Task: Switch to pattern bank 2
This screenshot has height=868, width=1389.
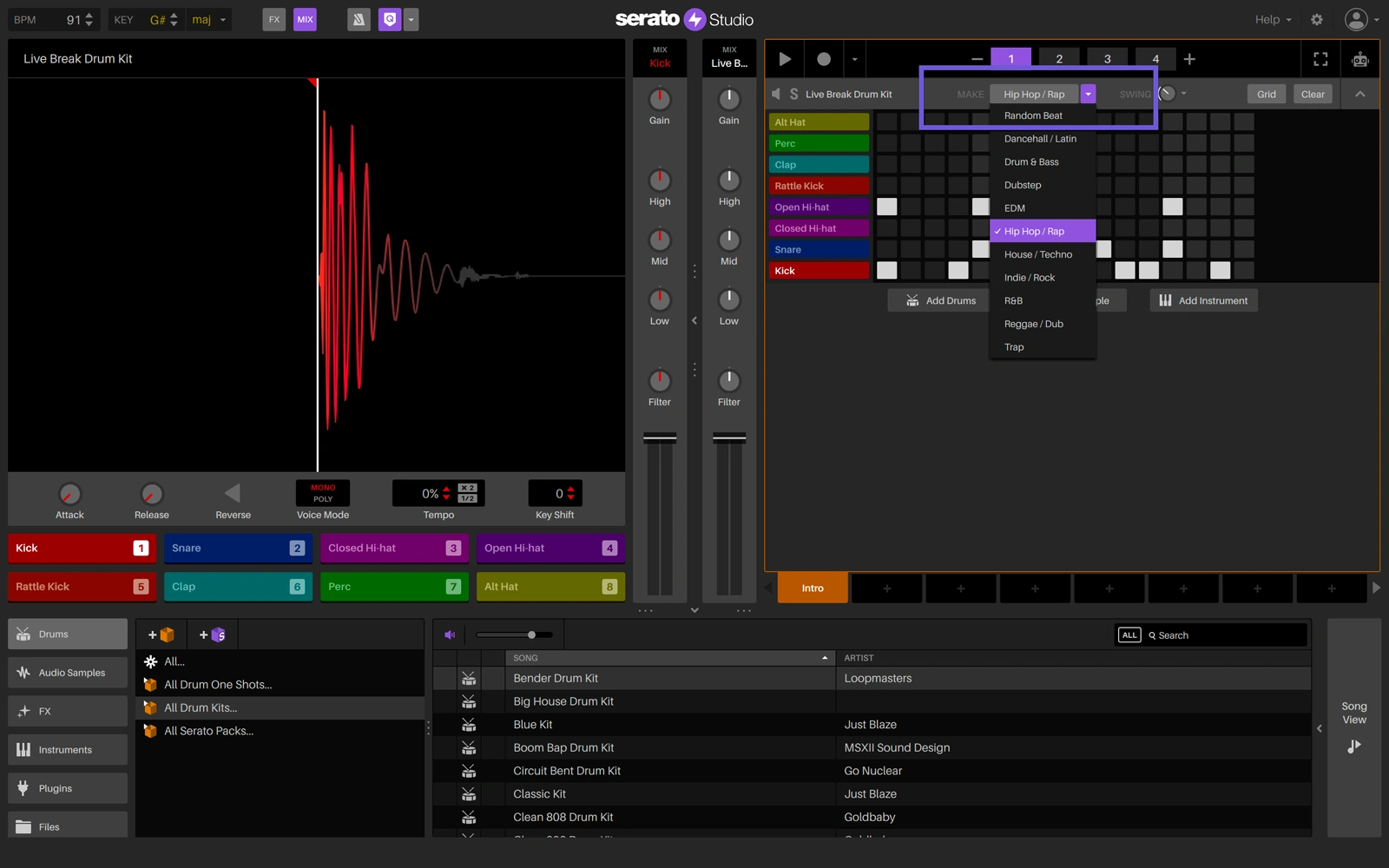Action: pos(1059,59)
